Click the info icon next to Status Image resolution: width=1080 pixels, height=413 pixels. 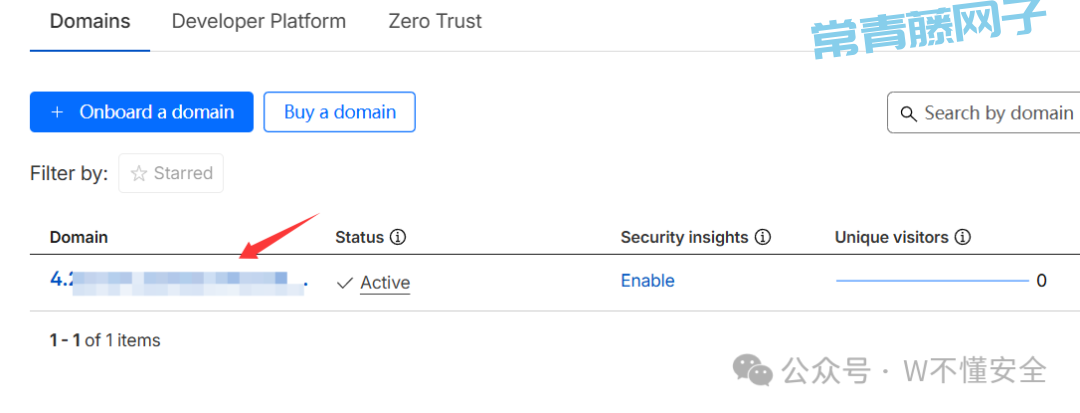pos(398,238)
